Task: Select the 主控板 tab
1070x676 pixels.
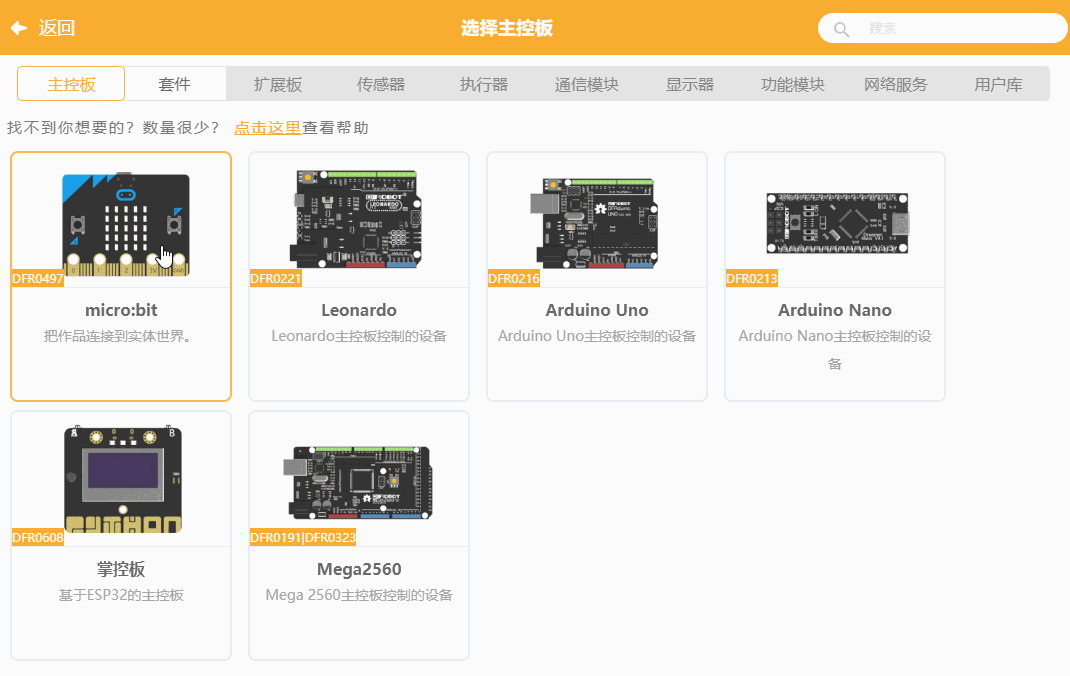Action: click(71, 84)
